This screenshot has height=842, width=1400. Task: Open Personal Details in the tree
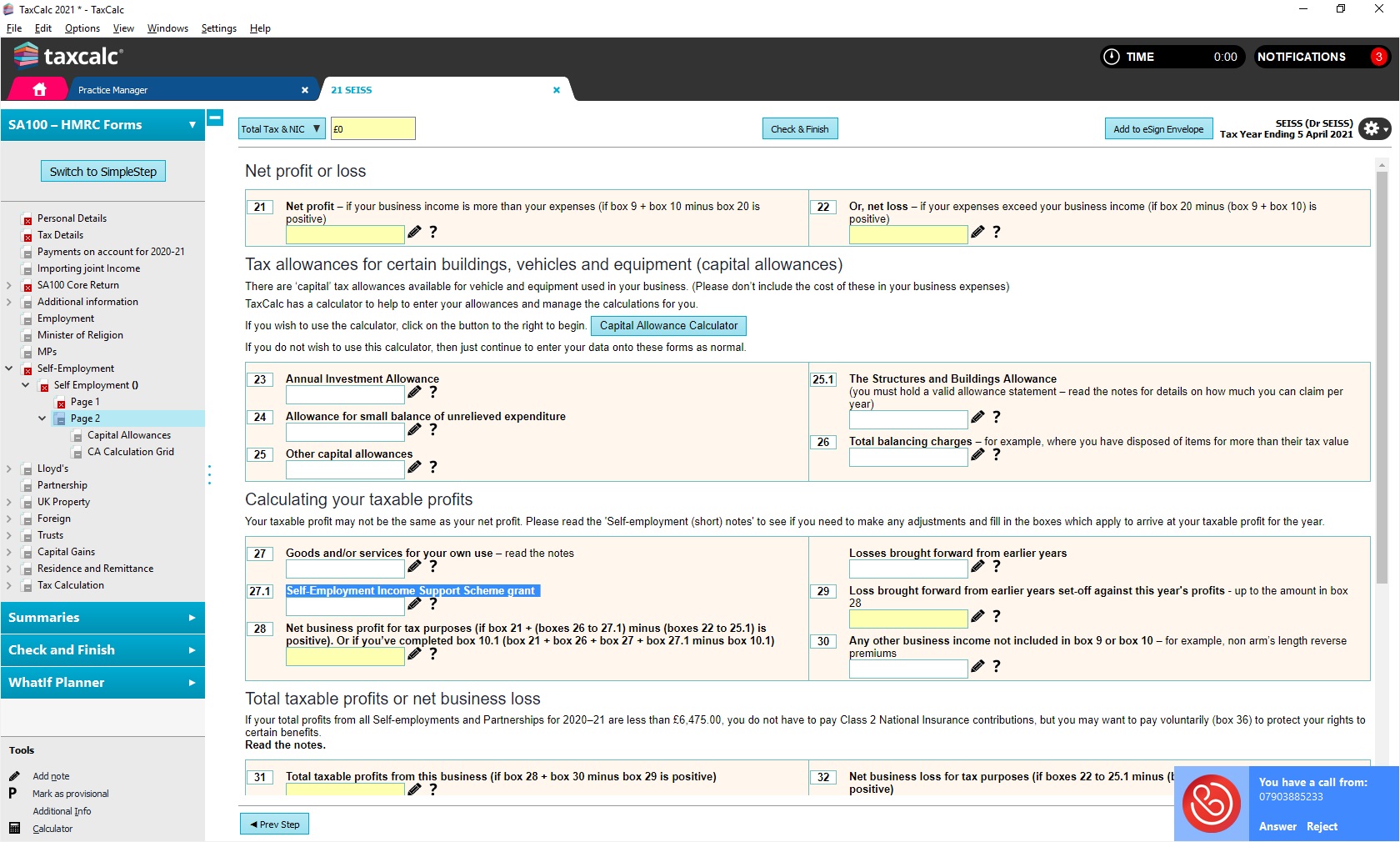(x=72, y=218)
